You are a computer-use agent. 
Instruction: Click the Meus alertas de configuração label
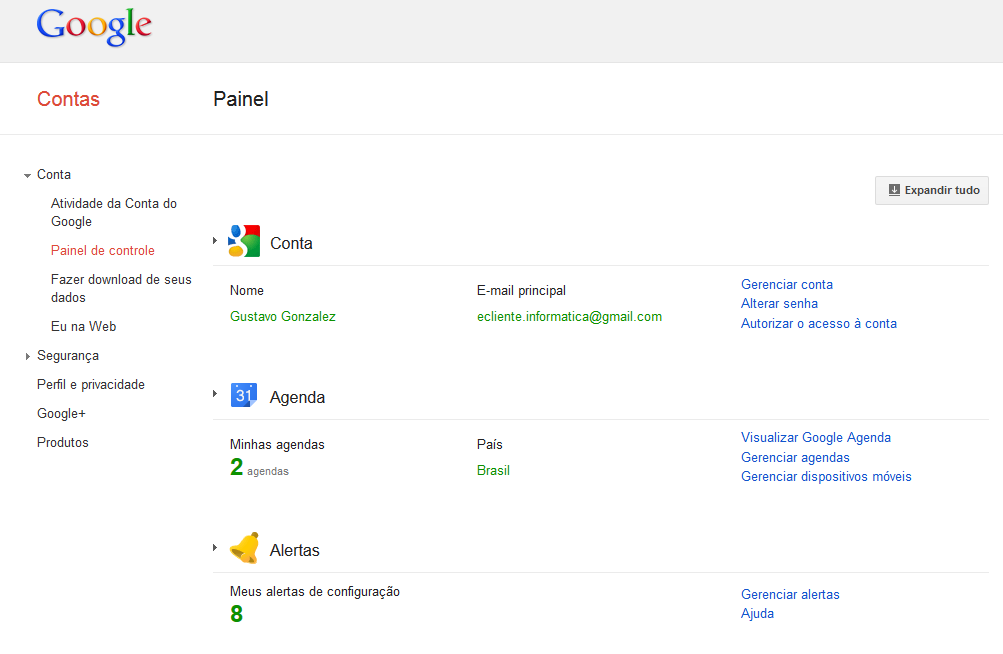(315, 592)
